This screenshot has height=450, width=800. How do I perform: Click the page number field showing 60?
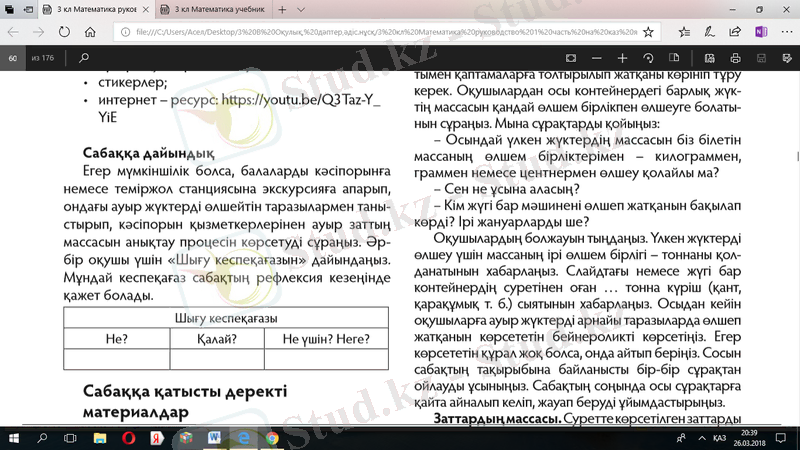[x=13, y=59]
